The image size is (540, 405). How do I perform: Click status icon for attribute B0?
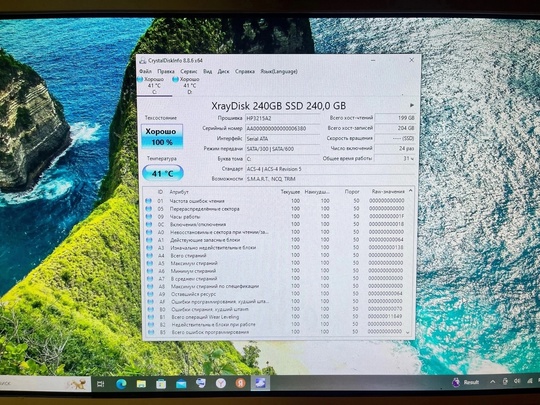point(150,309)
